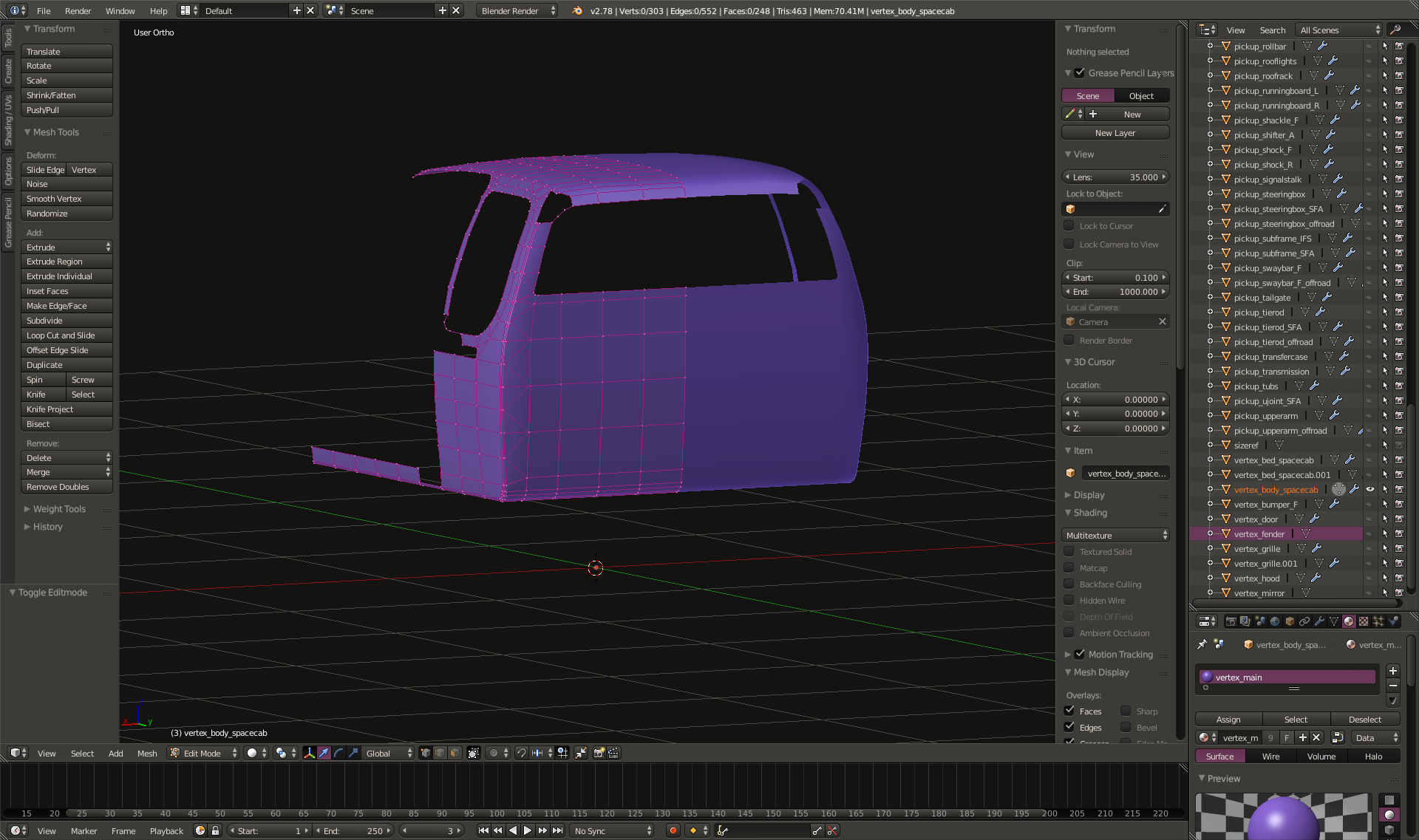Enable the Matcap checkbox
1419x840 pixels.
click(1069, 567)
